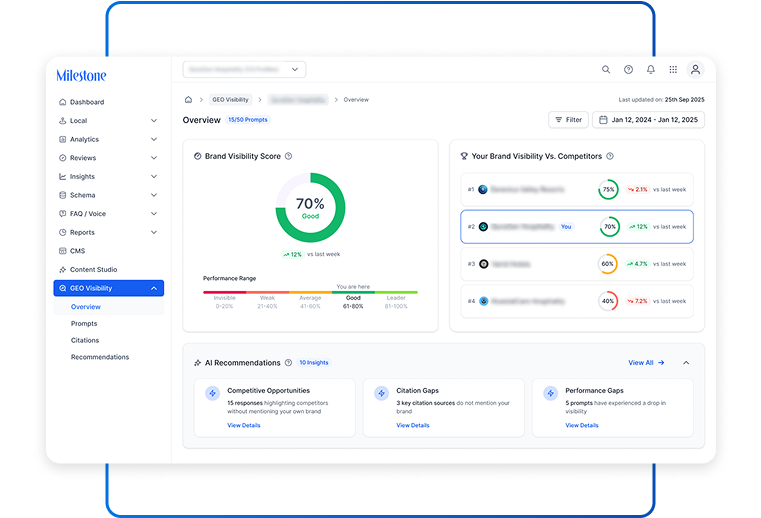Click the lightning icon on the Citation Gaps card
This screenshot has height=518, width=761.
(381, 393)
